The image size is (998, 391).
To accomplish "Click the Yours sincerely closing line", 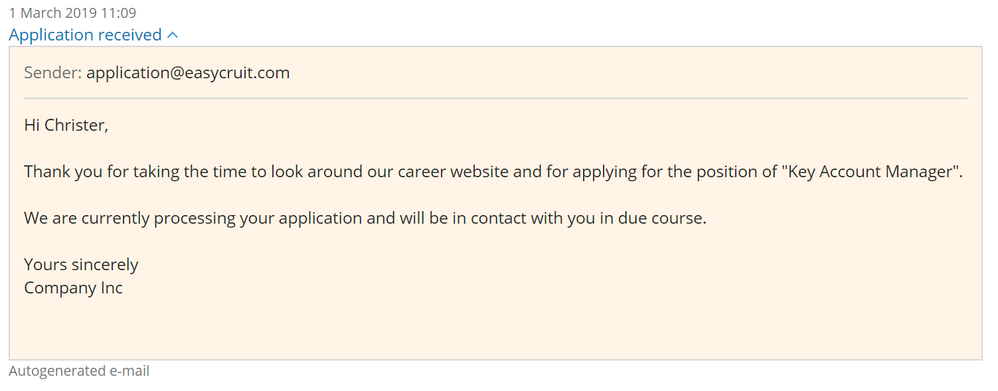I will click(81, 264).
